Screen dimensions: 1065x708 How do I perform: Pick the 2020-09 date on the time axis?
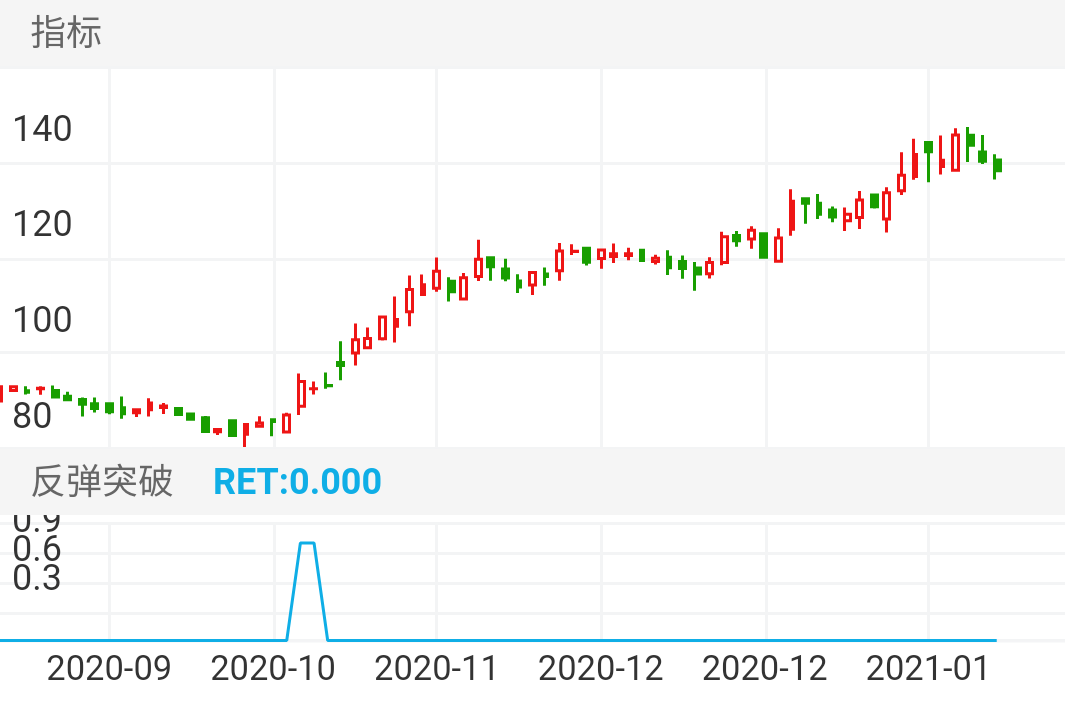coord(109,668)
